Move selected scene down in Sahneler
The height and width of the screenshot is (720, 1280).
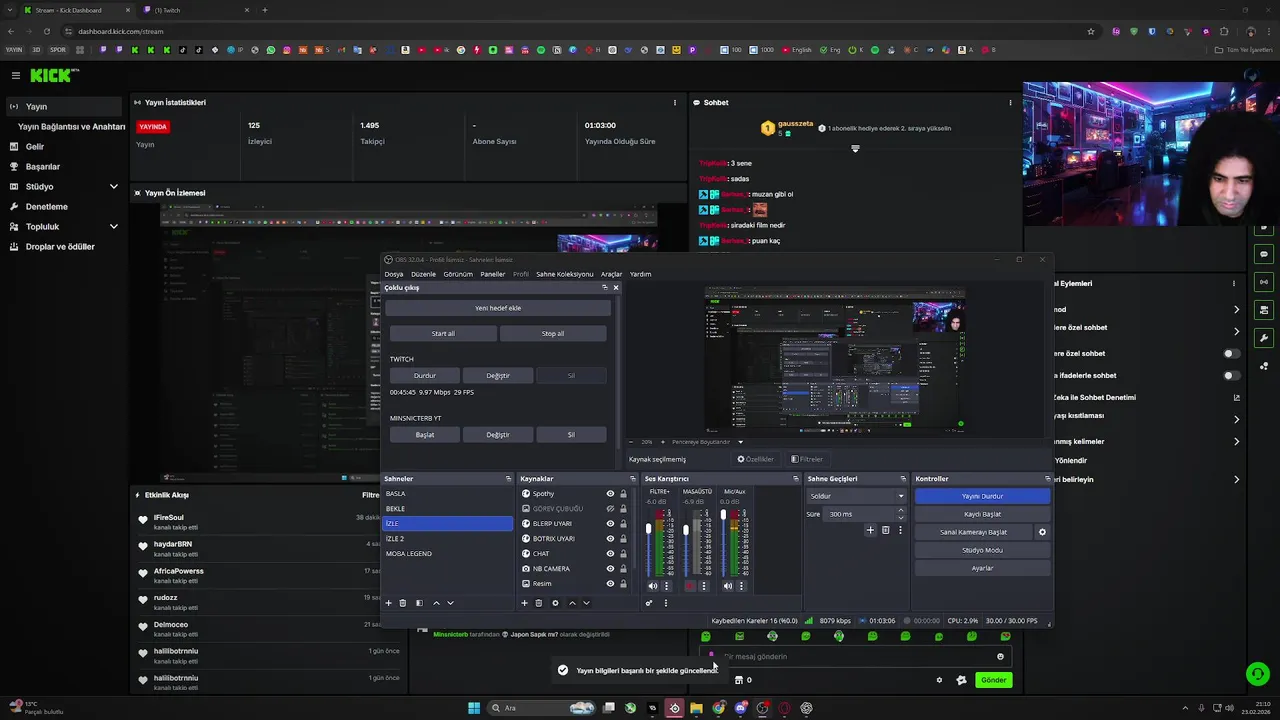[450, 603]
